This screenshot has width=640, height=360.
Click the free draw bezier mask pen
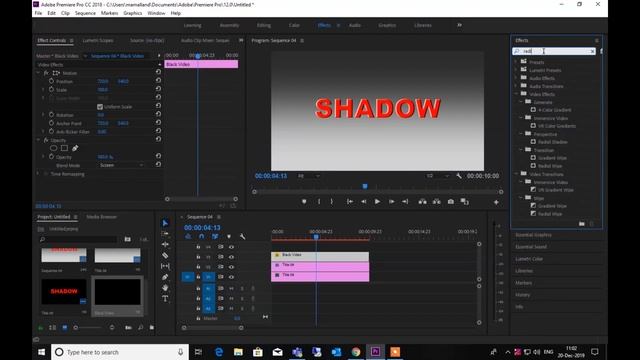75,148
